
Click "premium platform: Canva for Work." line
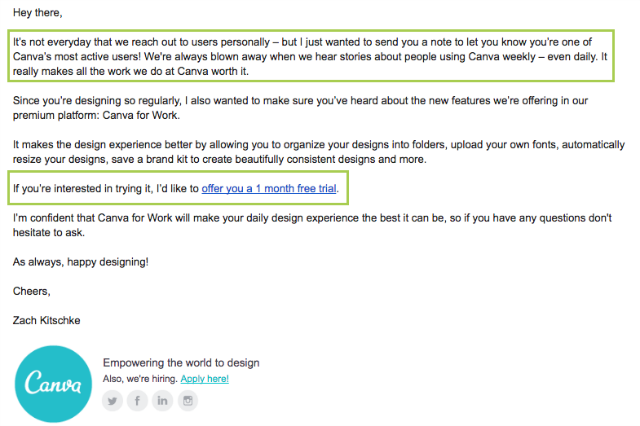coord(96,115)
